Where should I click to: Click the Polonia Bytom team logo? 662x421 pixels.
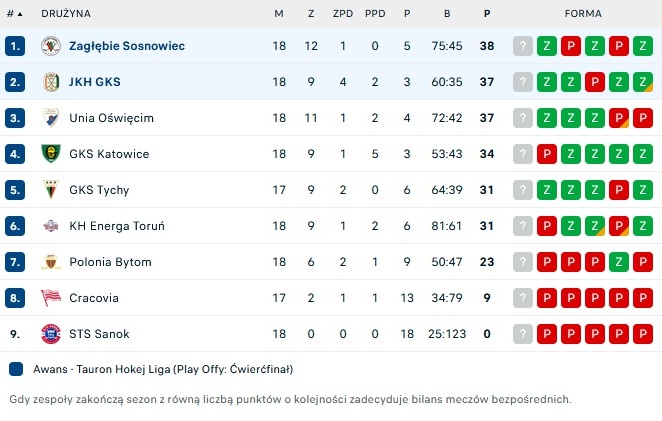pos(51,262)
